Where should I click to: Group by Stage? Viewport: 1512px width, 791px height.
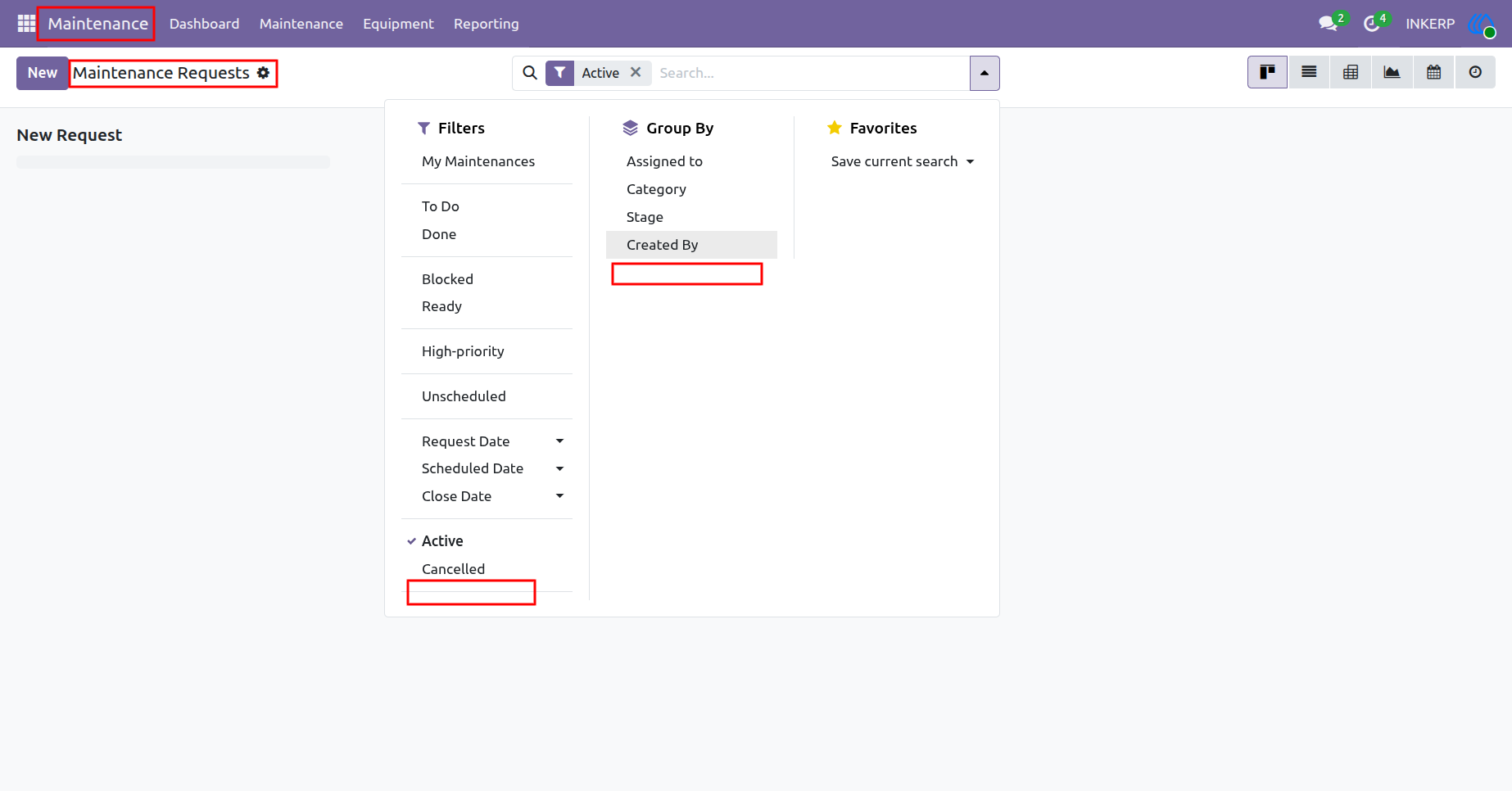pyautogui.click(x=691, y=217)
